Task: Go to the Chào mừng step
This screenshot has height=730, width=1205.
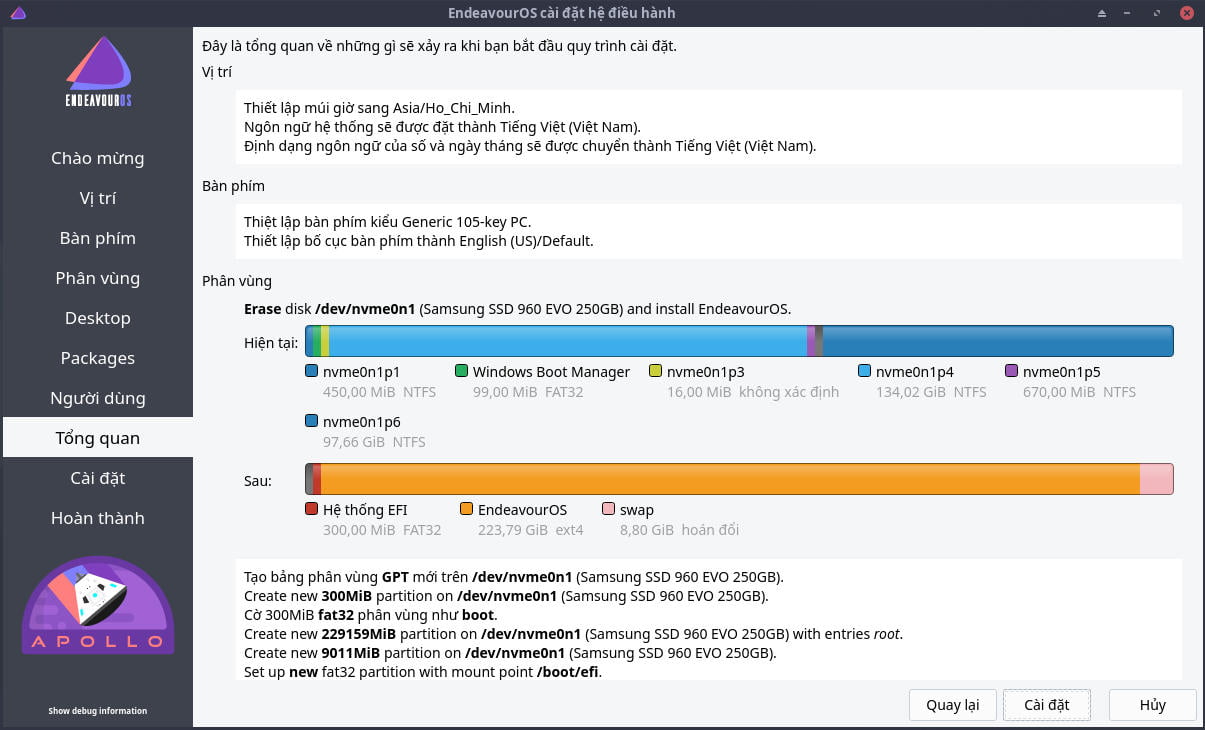Action: point(98,158)
